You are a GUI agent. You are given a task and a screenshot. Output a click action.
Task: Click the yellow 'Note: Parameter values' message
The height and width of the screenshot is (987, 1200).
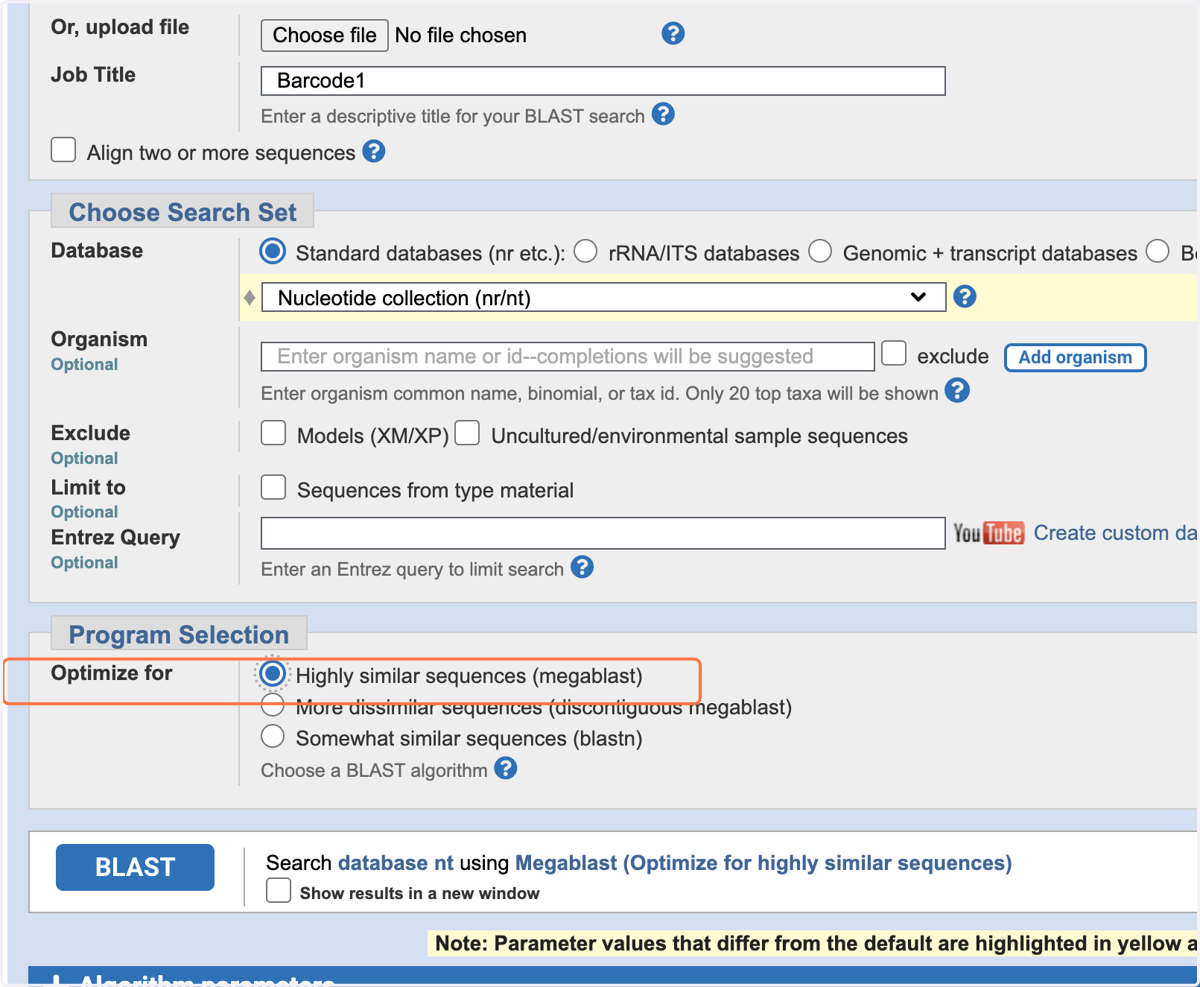point(814,943)
